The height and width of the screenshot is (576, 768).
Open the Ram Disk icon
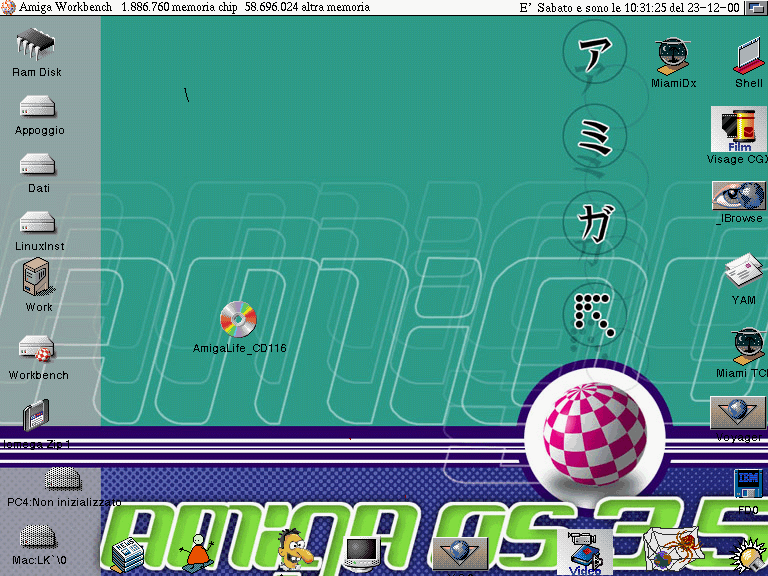pyautogui.click(x=35, y=45)
